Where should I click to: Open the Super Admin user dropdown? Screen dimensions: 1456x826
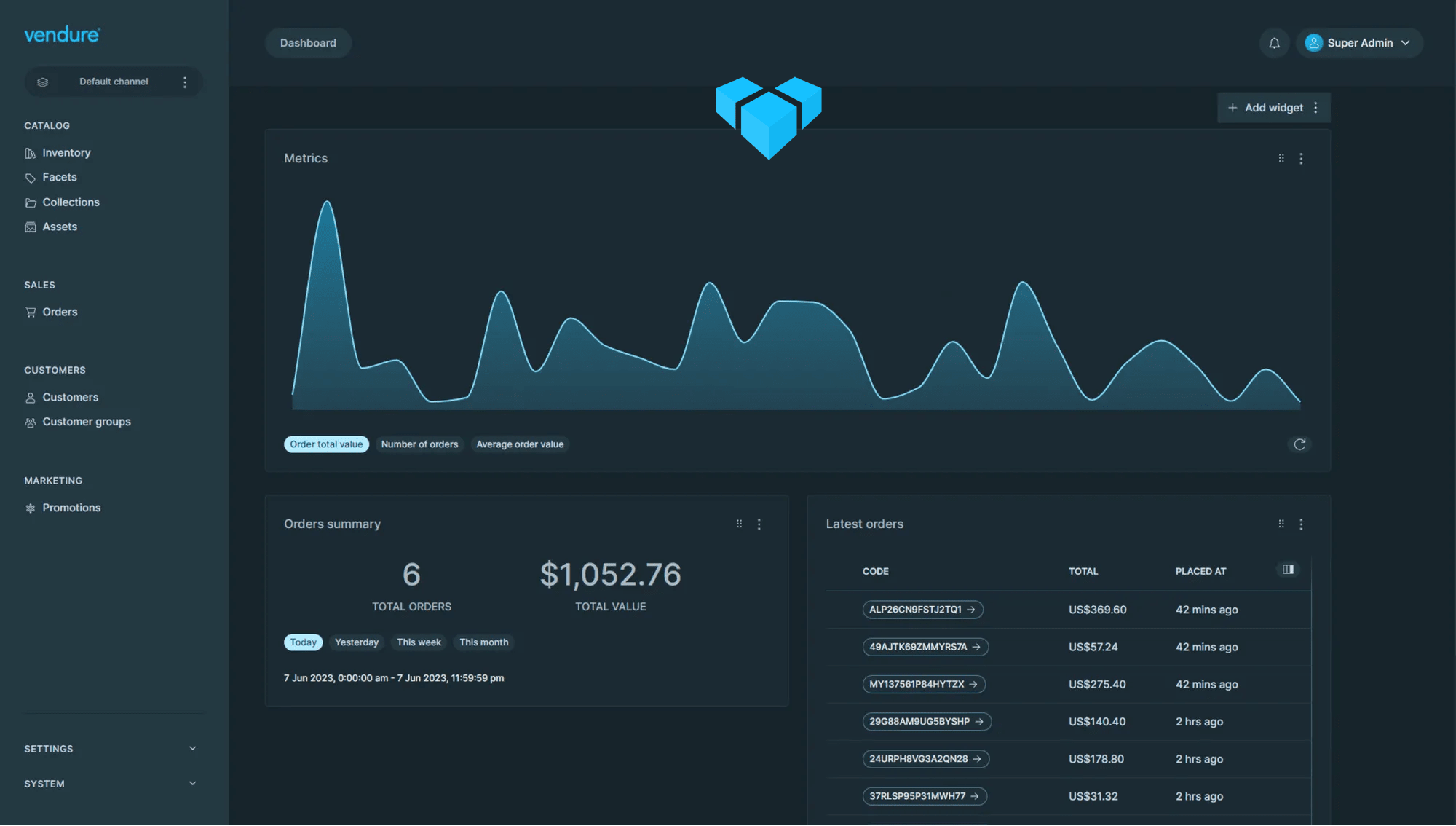(1358, 43)
